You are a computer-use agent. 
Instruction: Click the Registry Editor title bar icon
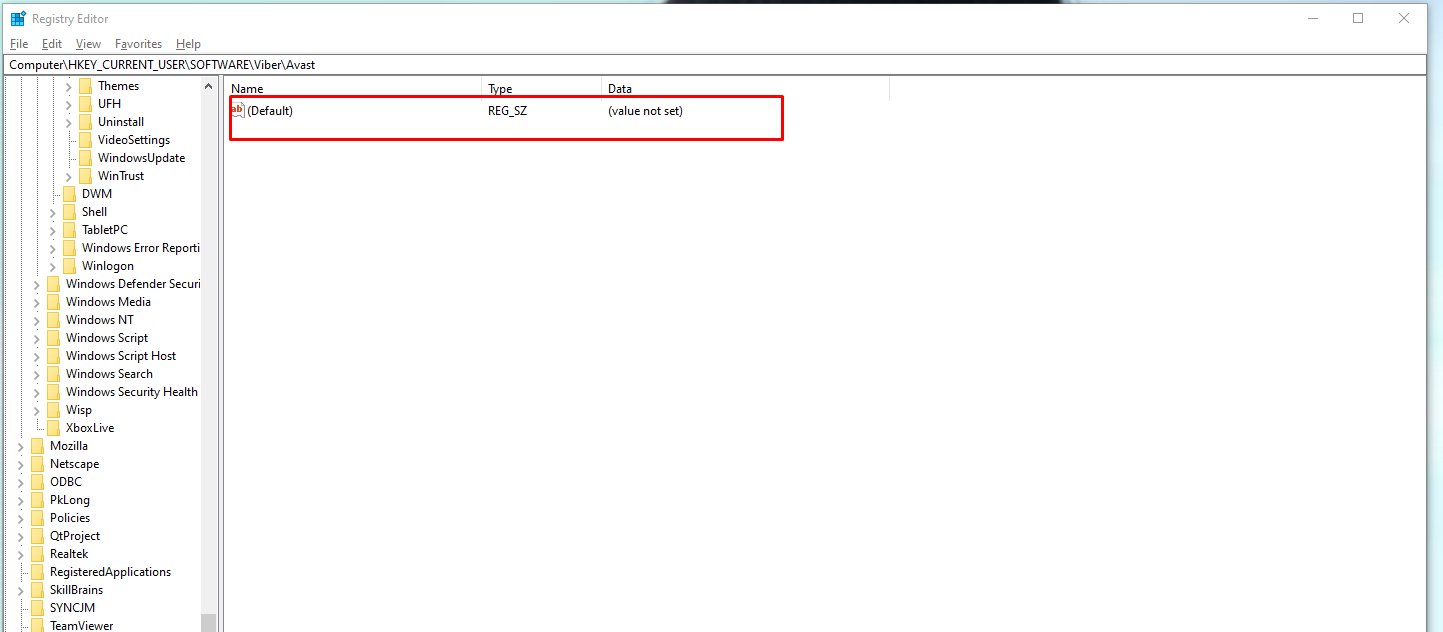(18, 18)
